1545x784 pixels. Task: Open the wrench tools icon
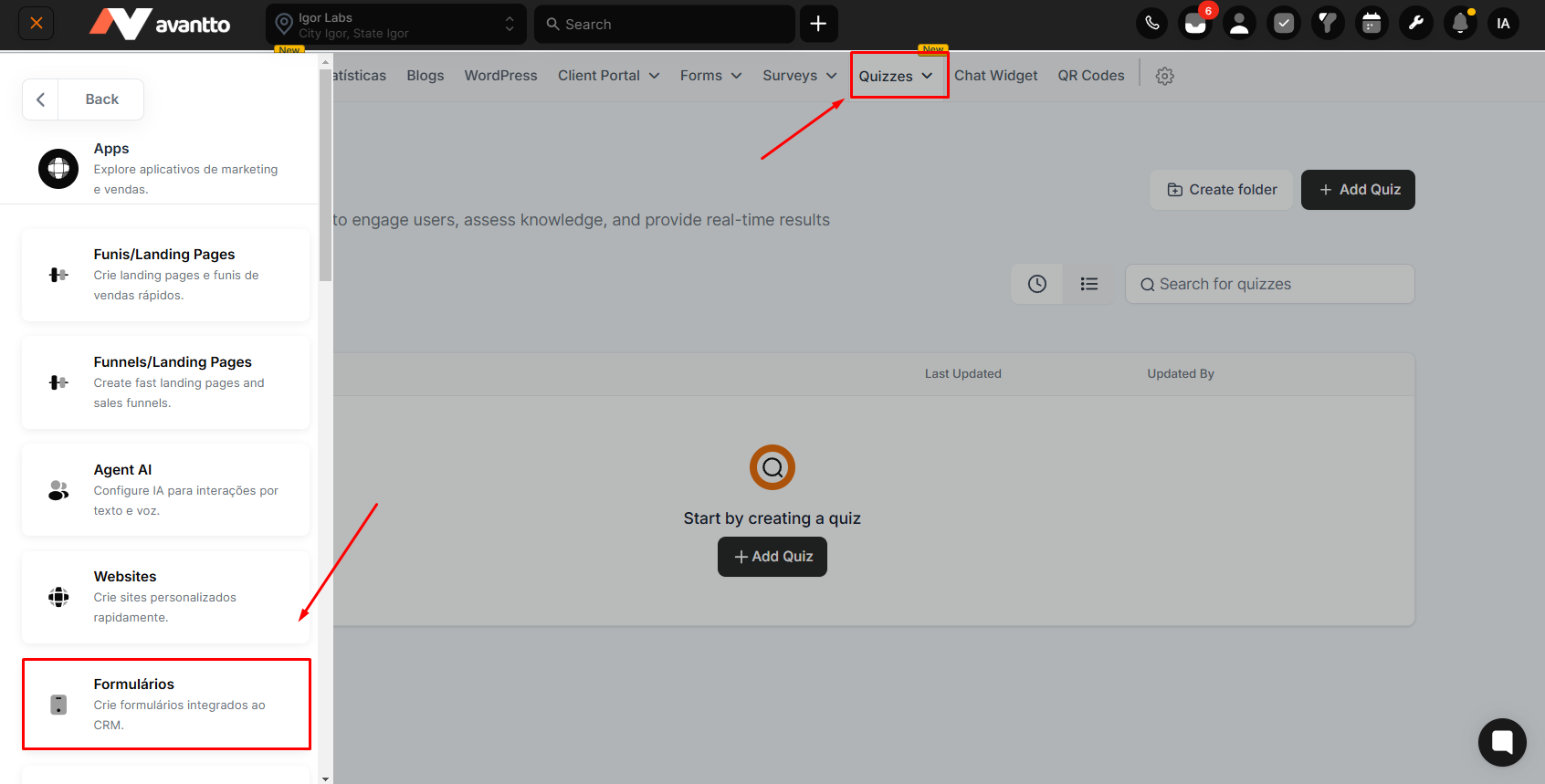coord(1415,24)
